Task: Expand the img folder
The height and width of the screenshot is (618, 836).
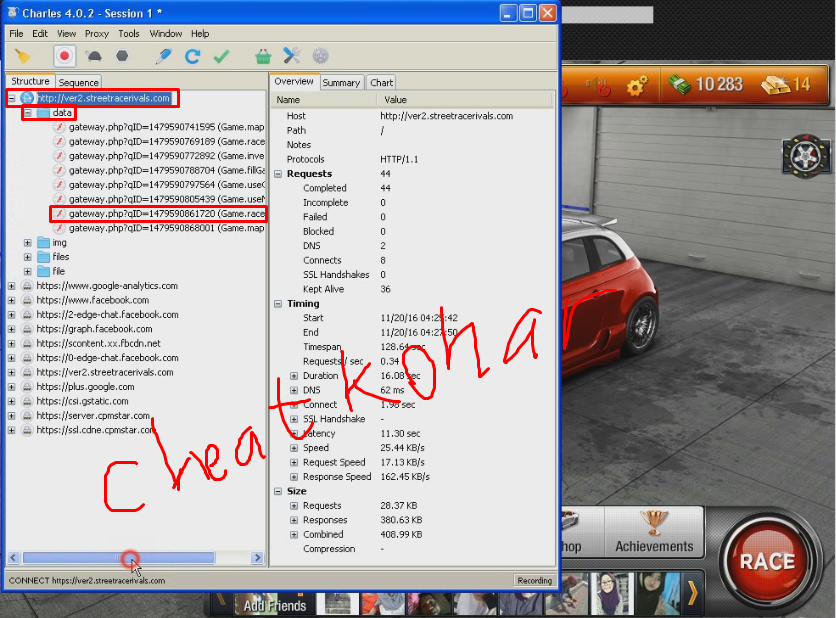Action: 28,243
